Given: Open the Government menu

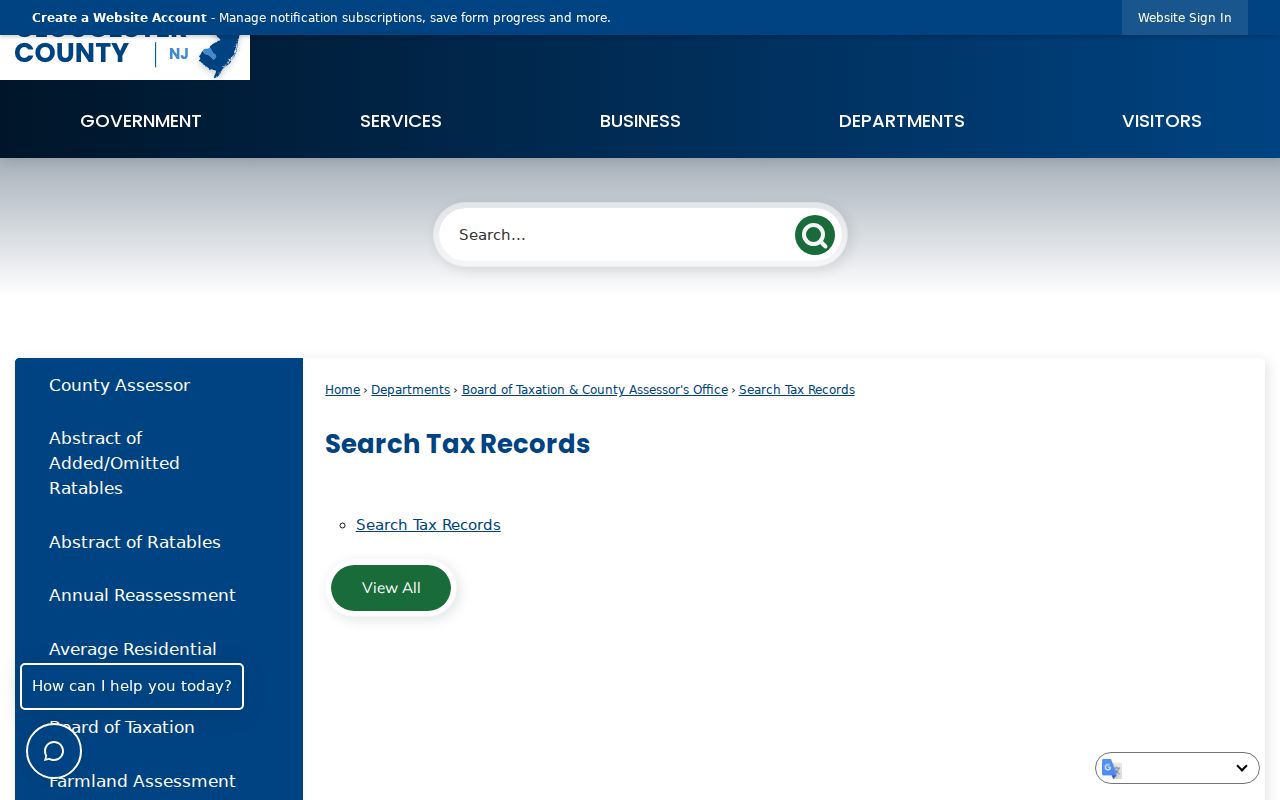Looking at the screenshot, I should click(141, 121).
